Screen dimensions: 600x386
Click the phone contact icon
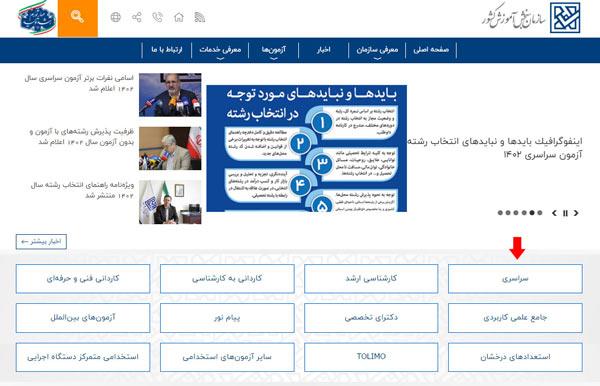tap(158, 17)
